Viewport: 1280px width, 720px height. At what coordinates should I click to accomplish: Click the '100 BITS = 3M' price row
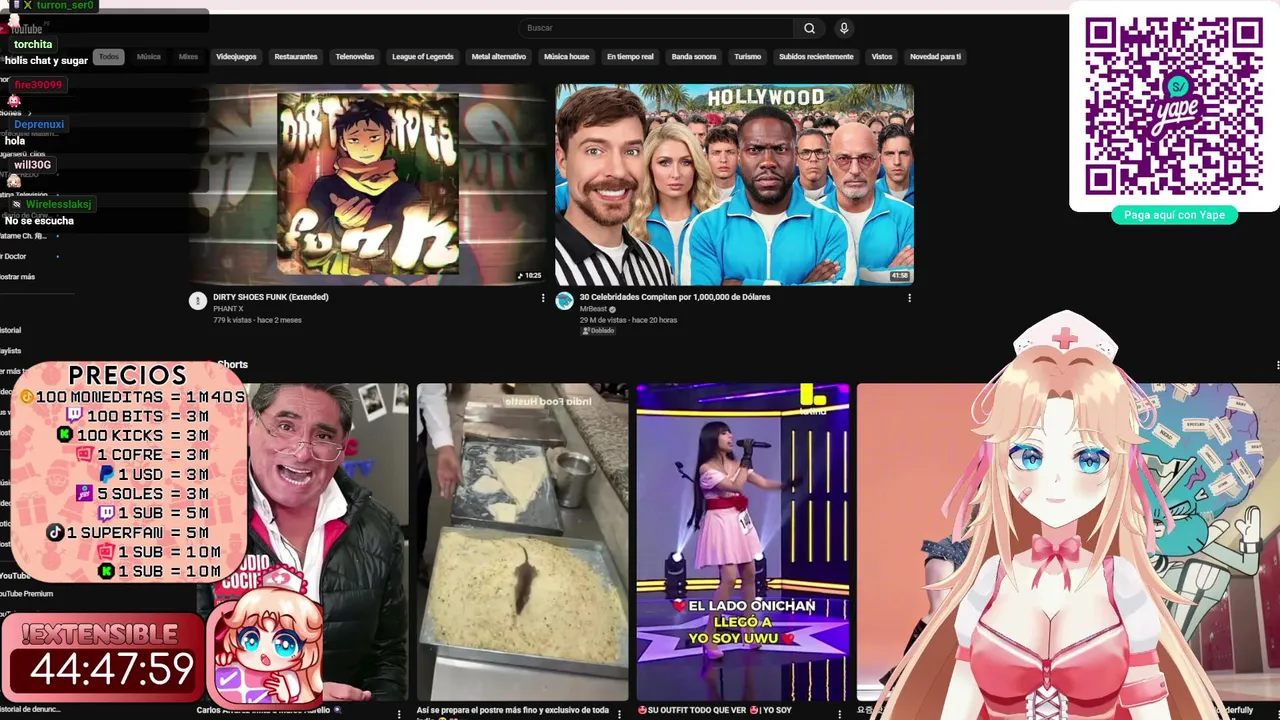[138, 416]
